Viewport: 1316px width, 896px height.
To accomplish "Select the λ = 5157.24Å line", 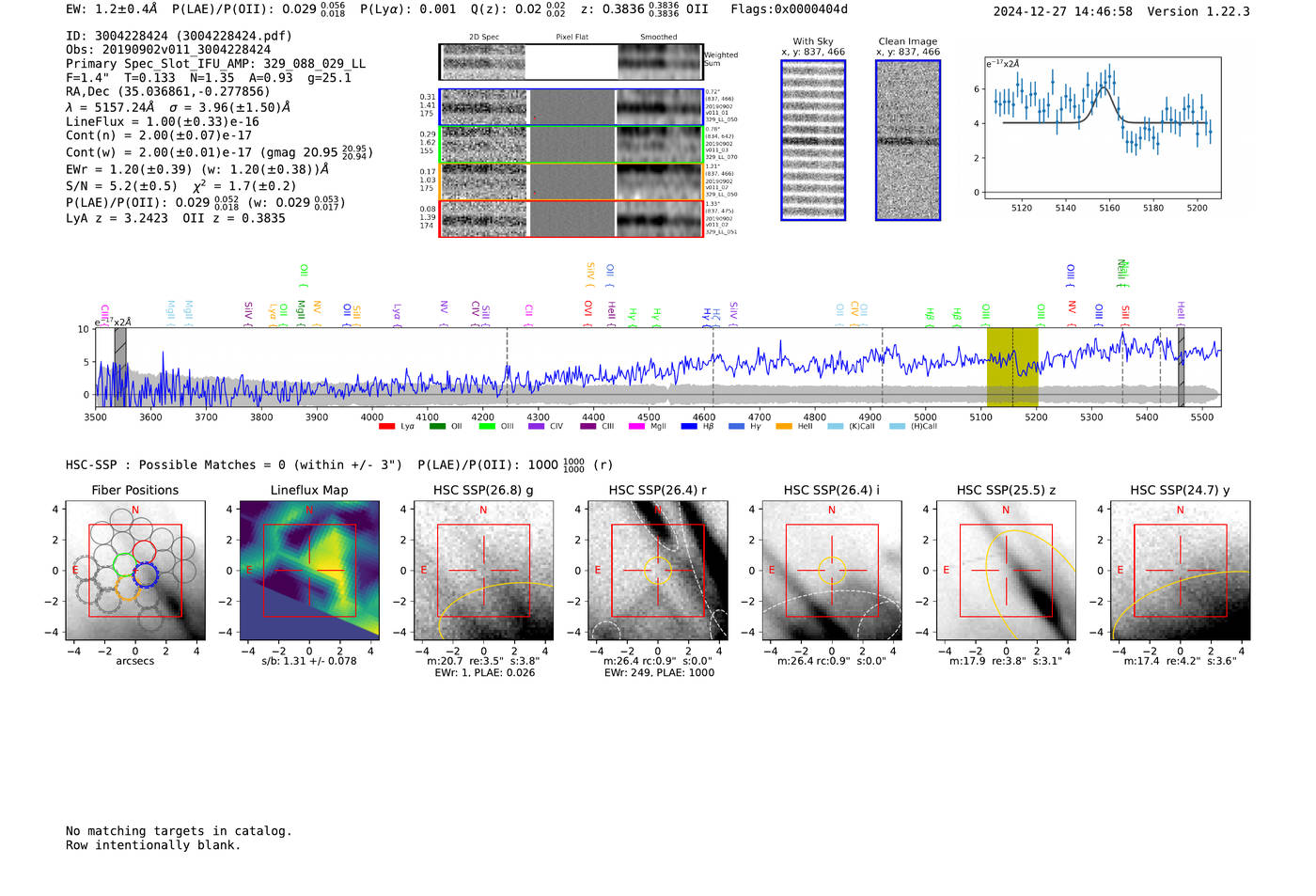I will point(178,107).
